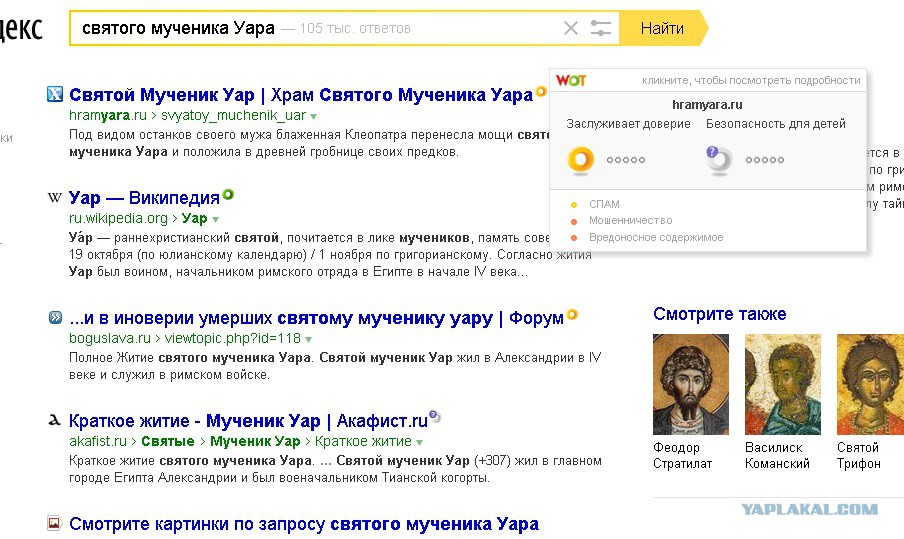Open Краткое житие - Мученик Уар result
The image size is (904, 539).
248,421
